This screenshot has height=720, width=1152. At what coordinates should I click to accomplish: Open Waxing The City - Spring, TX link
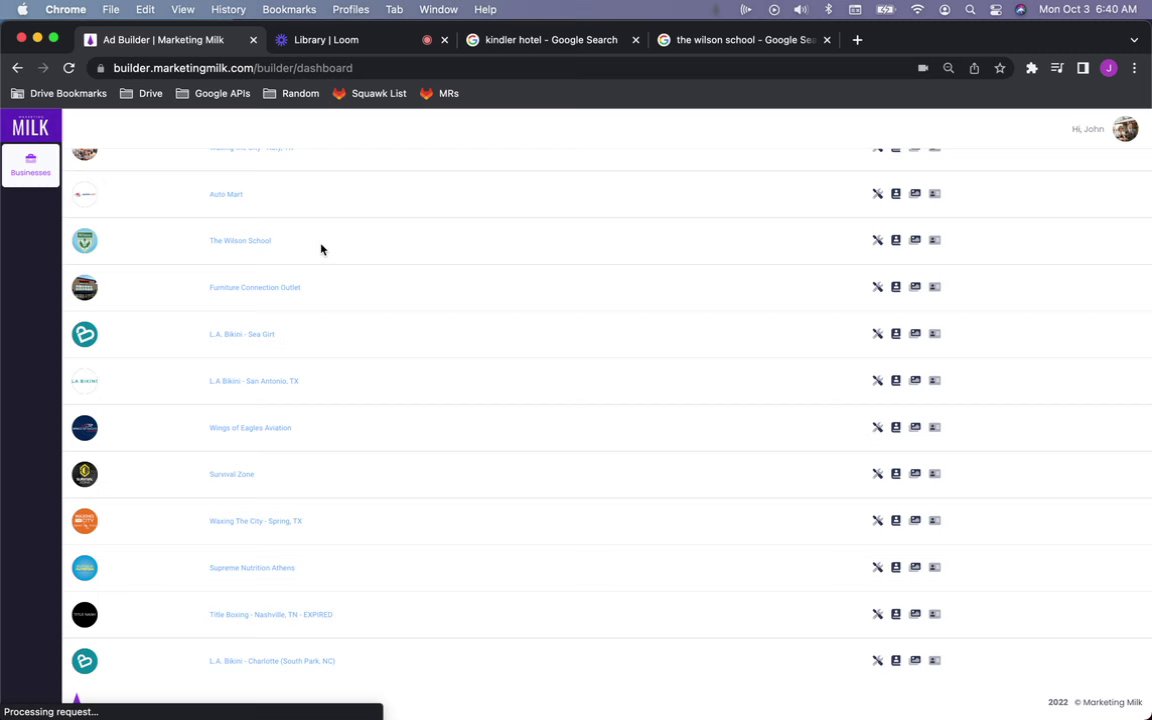pos(256,522)
